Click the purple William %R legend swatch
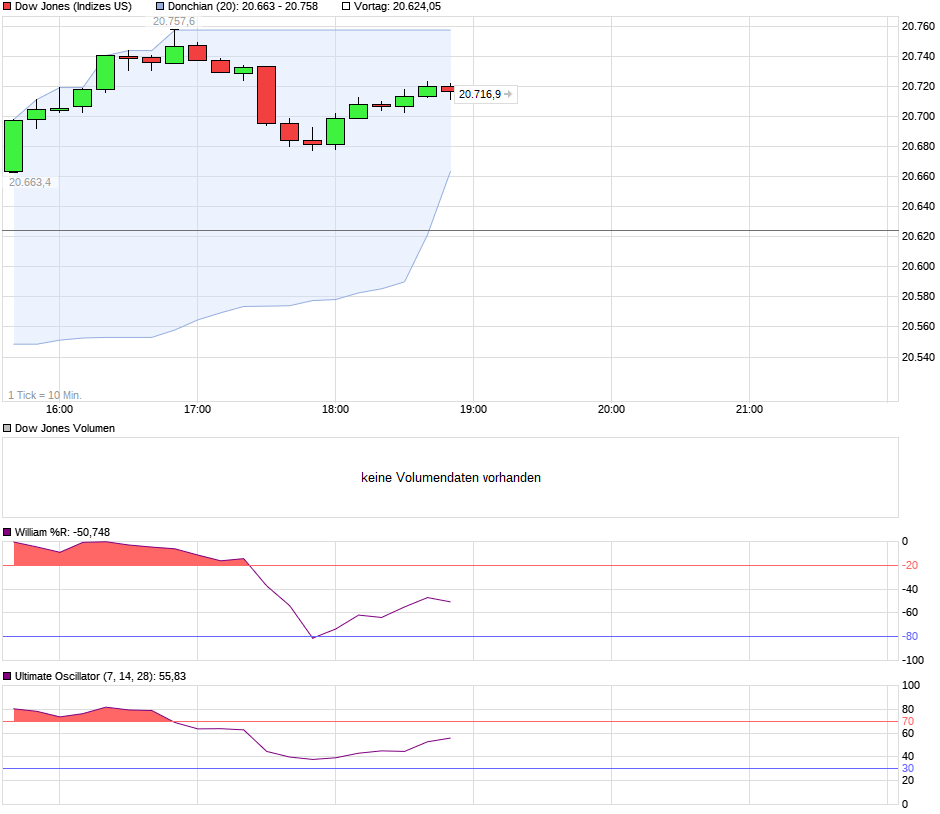This screenshot has width=940, height=814. [7, 532]
